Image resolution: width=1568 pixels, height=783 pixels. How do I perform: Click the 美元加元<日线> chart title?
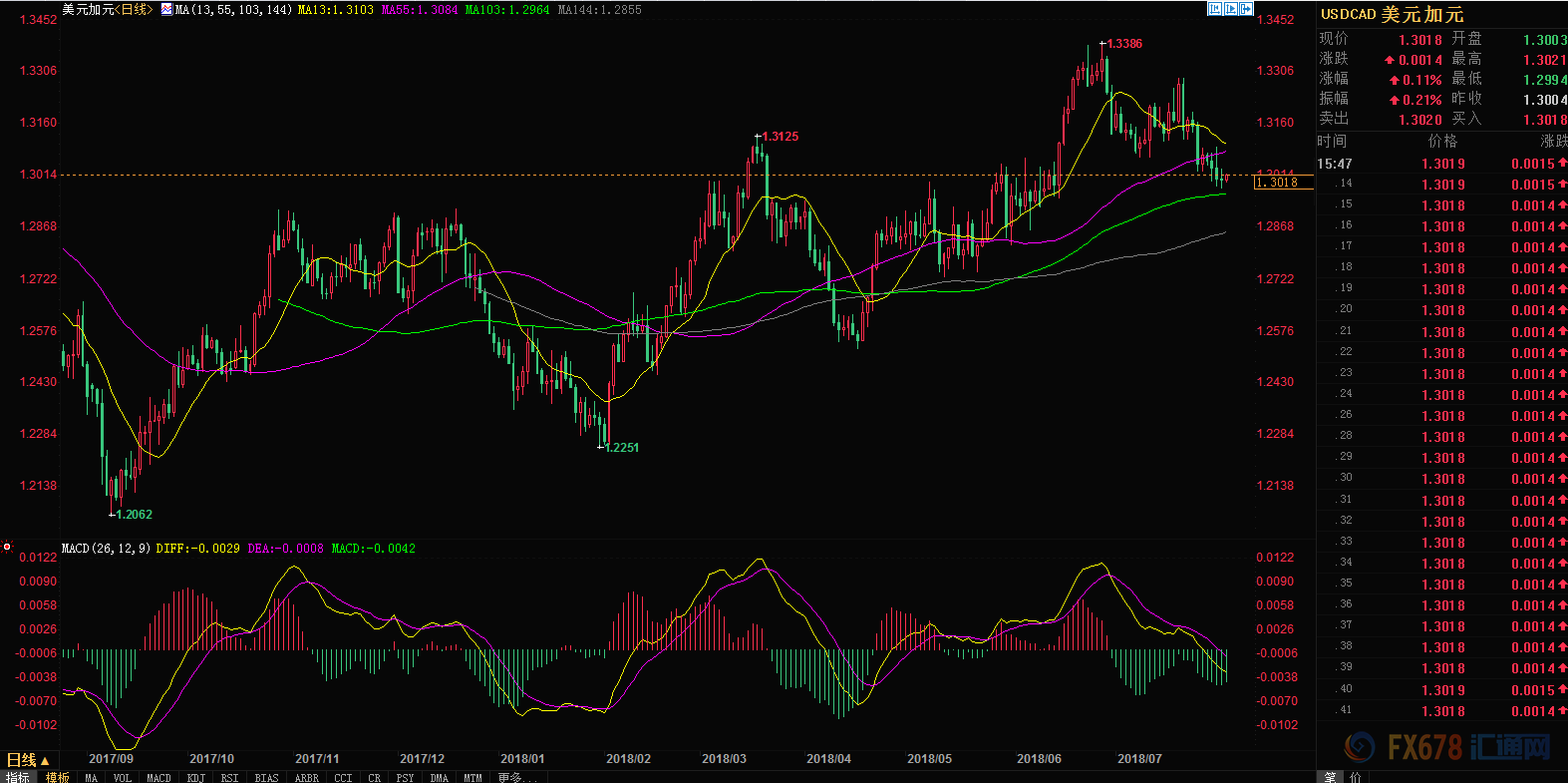(x=108, y=9)
